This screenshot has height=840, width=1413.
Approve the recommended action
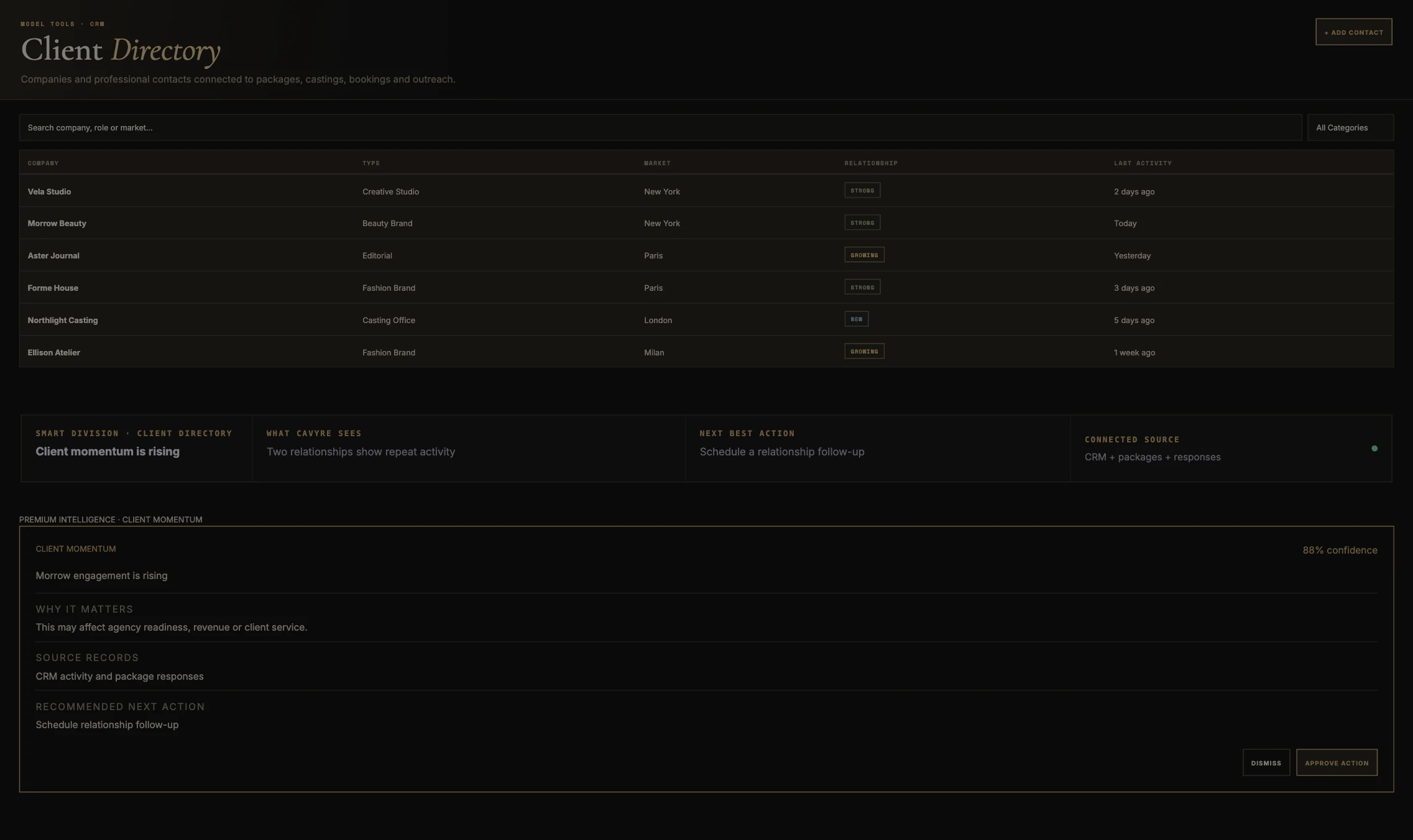tap(1337, 762)
